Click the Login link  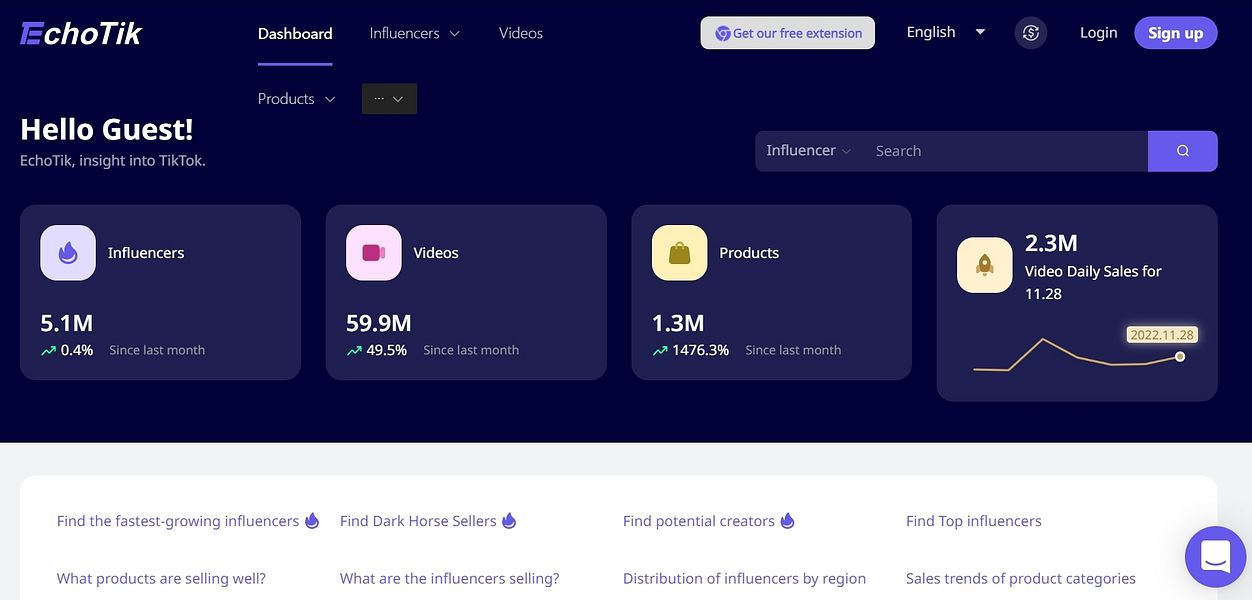1098,33
